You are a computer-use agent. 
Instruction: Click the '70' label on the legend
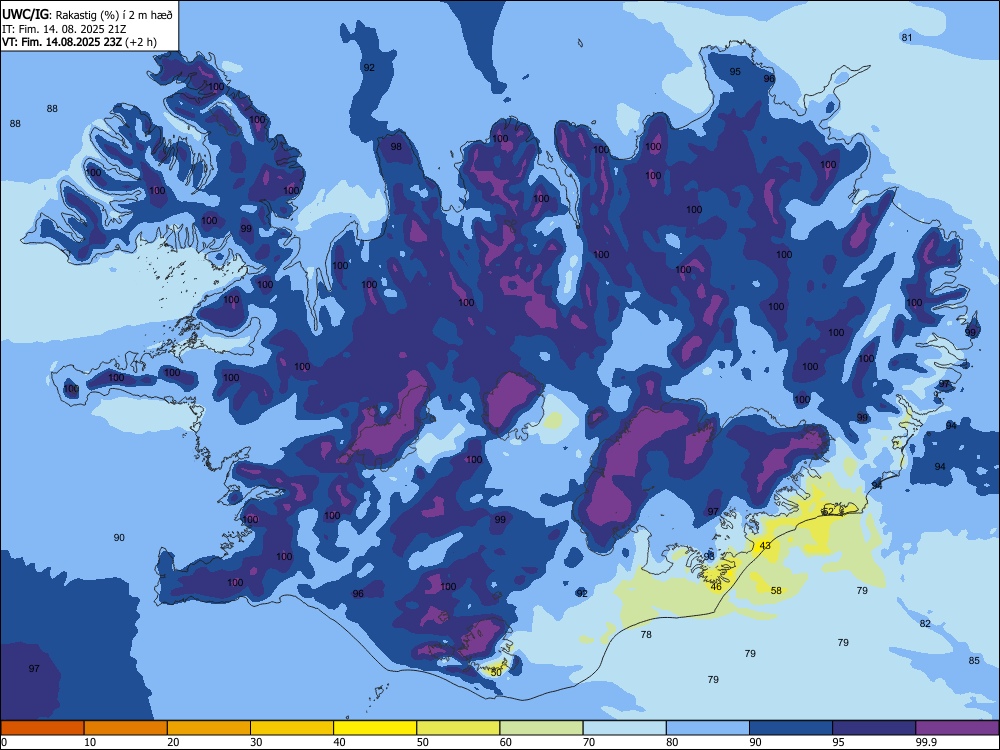(589, 742)
